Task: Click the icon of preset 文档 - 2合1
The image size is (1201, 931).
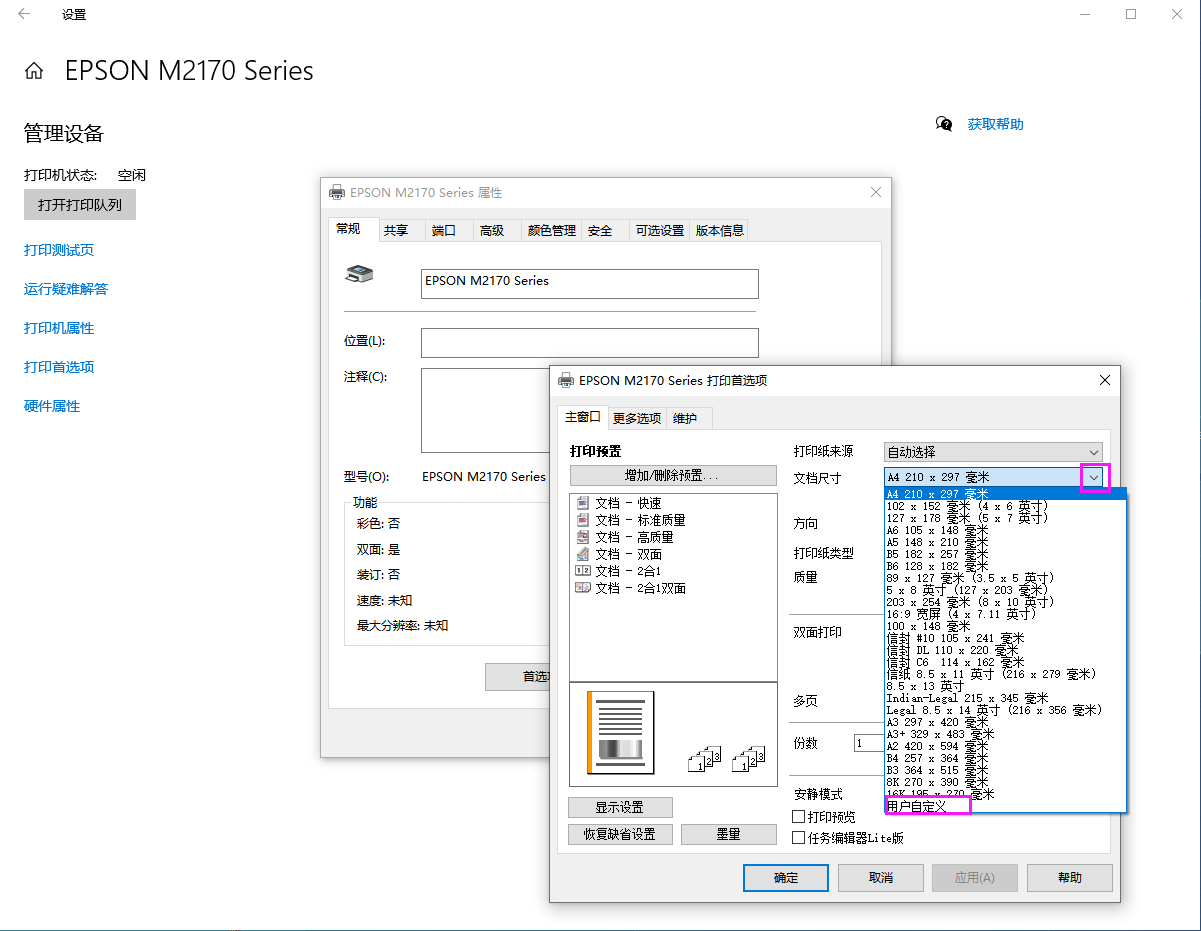Action: (582, 571)
